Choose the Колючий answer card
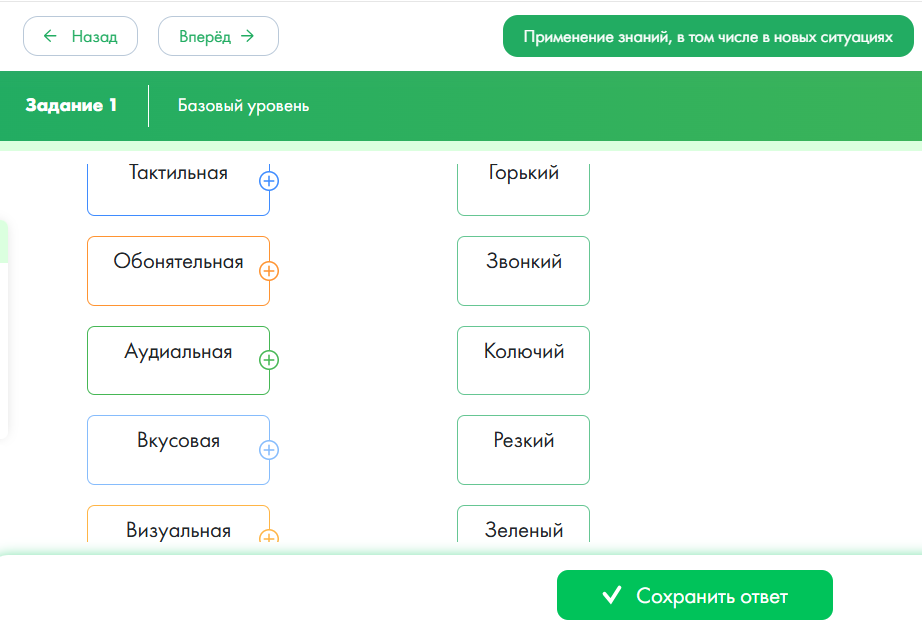Image resolution: width=922 pixels, height=630 pixels. click(x=523, y=360)
